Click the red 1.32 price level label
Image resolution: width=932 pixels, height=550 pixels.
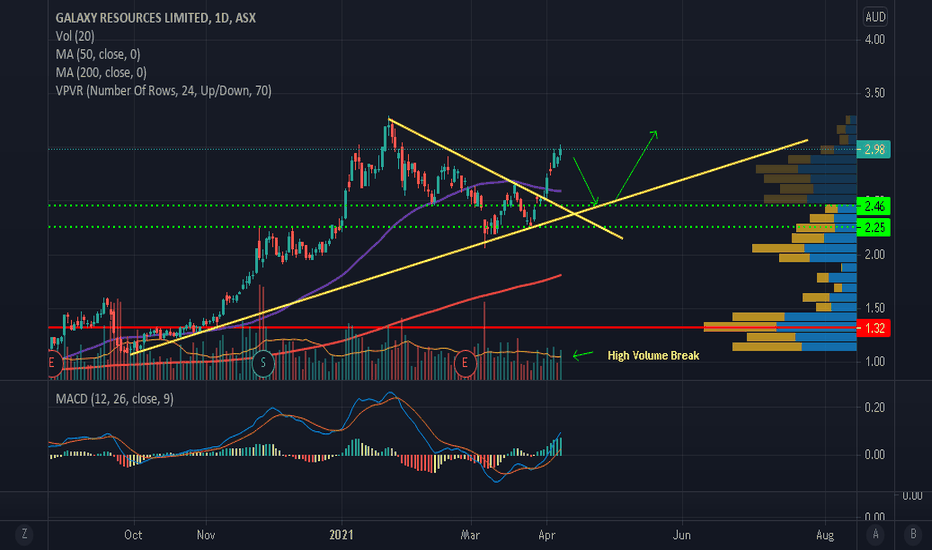click(874, 328)
